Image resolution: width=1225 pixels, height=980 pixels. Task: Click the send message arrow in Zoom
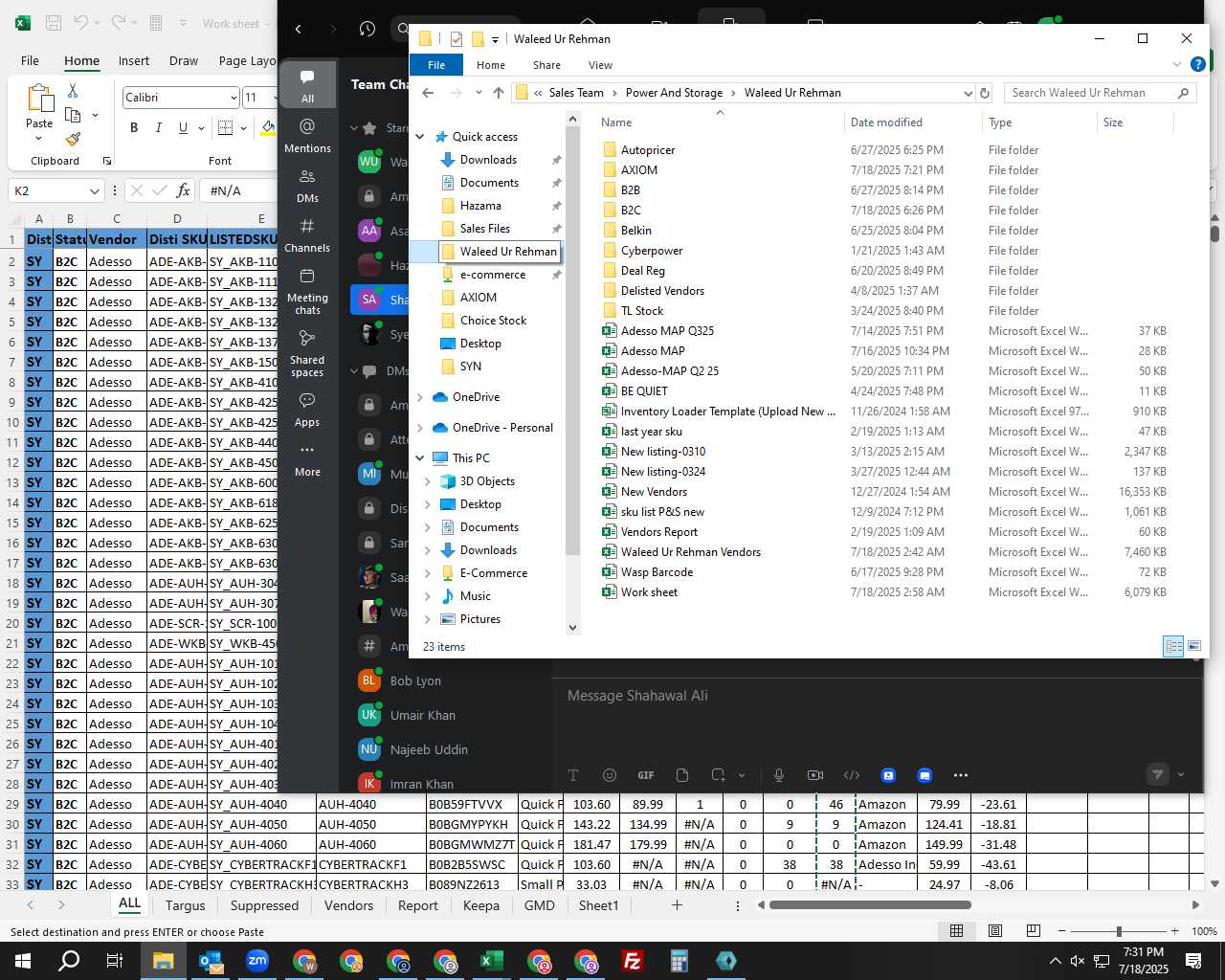click(x=1158, y=774)
